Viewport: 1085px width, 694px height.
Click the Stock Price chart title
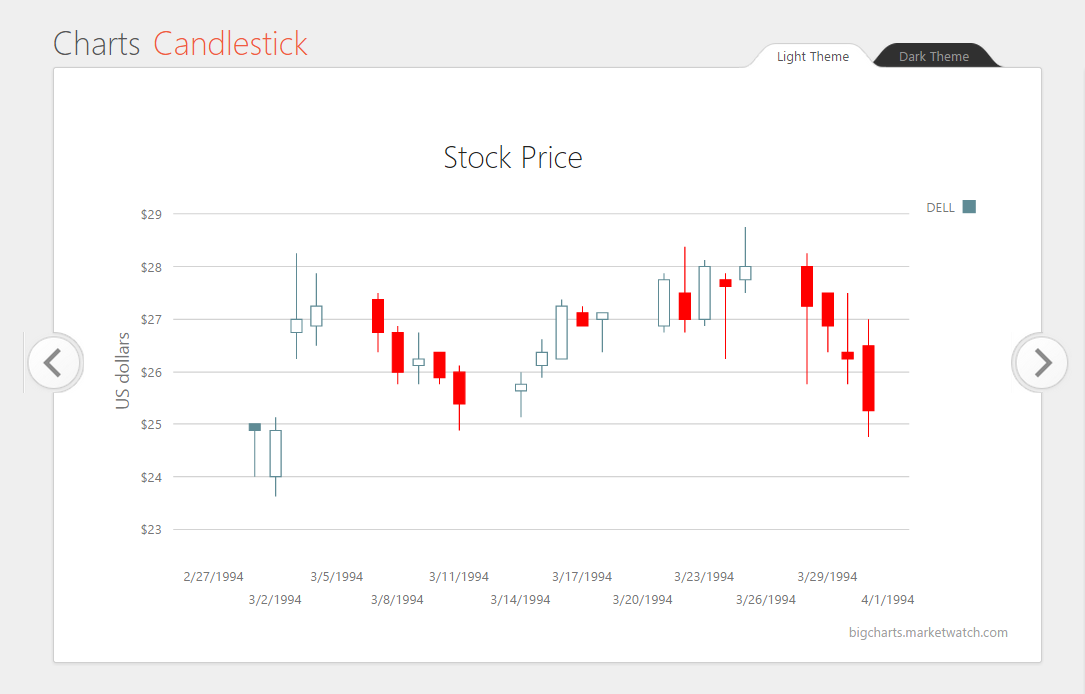(x=512, y=158)
